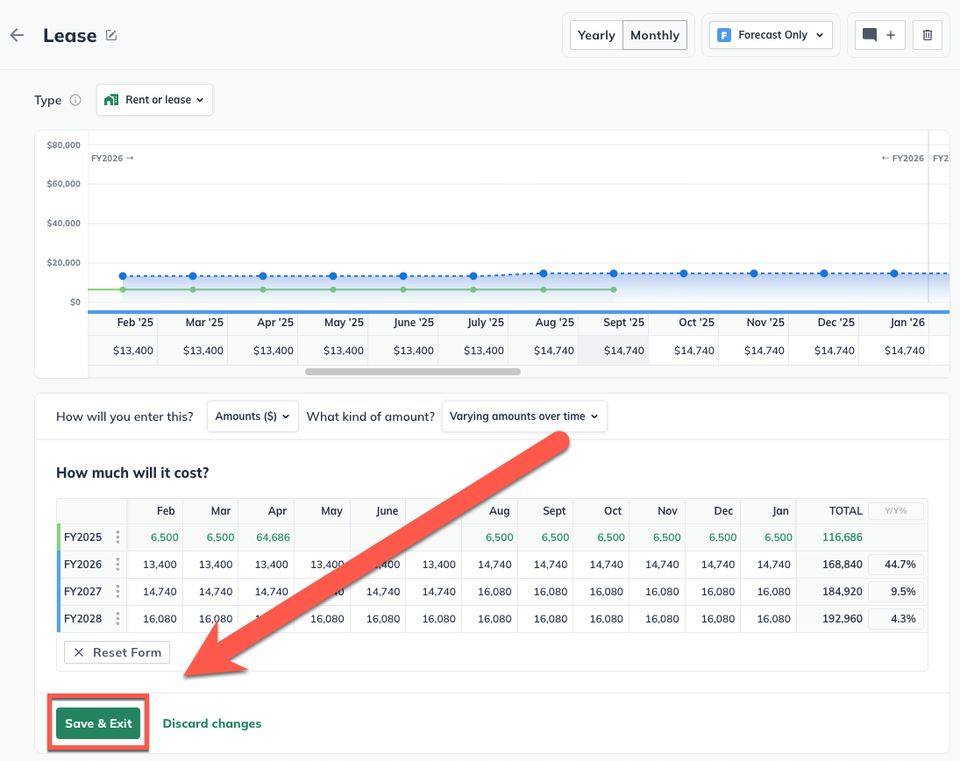Edit the FY2025 Aug value 6,500
The width and height of the screenshot is (960, 761).
[x=490, y=538]
